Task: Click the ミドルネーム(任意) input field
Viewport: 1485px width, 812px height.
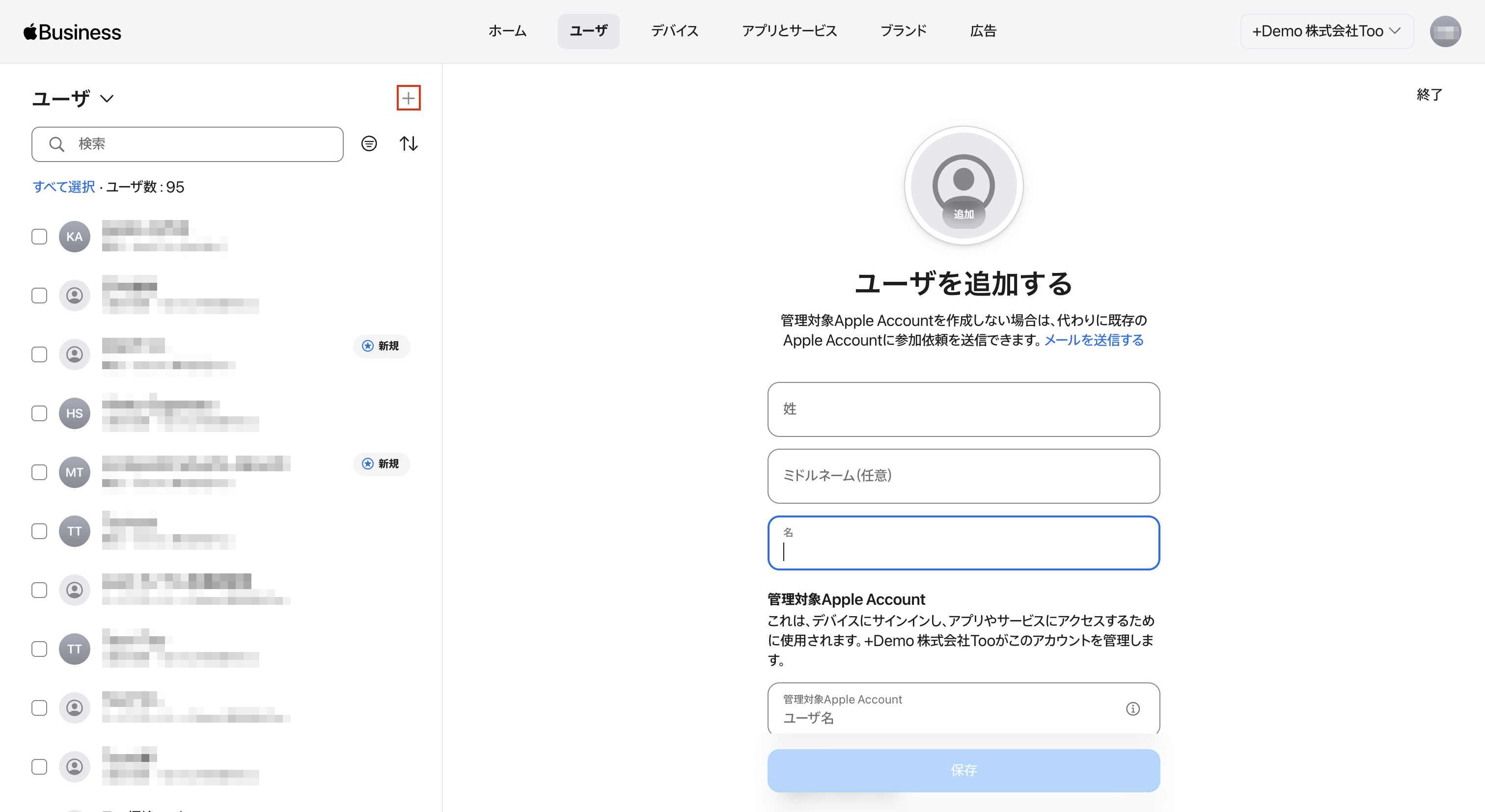Action: pyautogui.click(x=963, y=476)
